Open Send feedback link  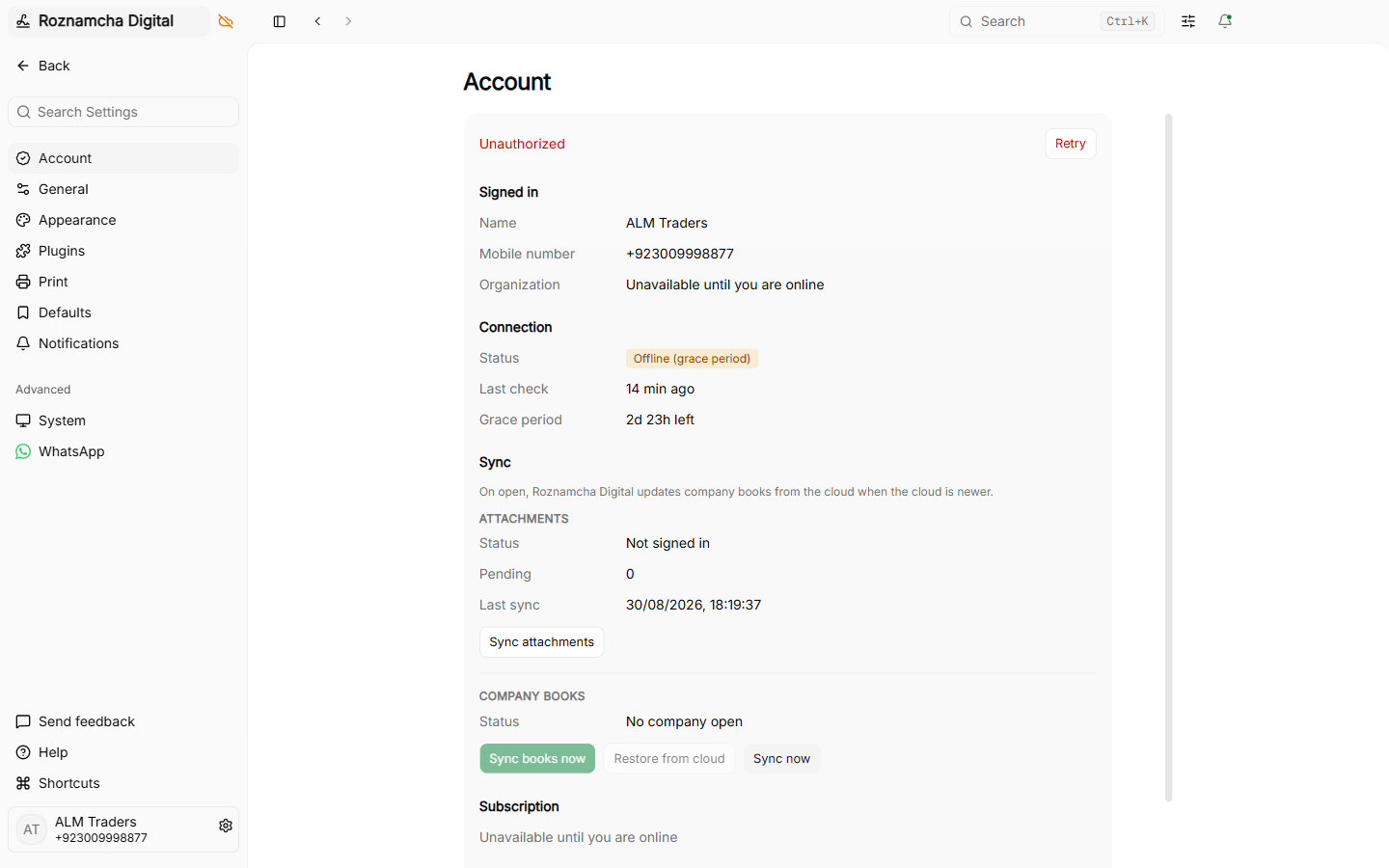(x=123, y=721)
